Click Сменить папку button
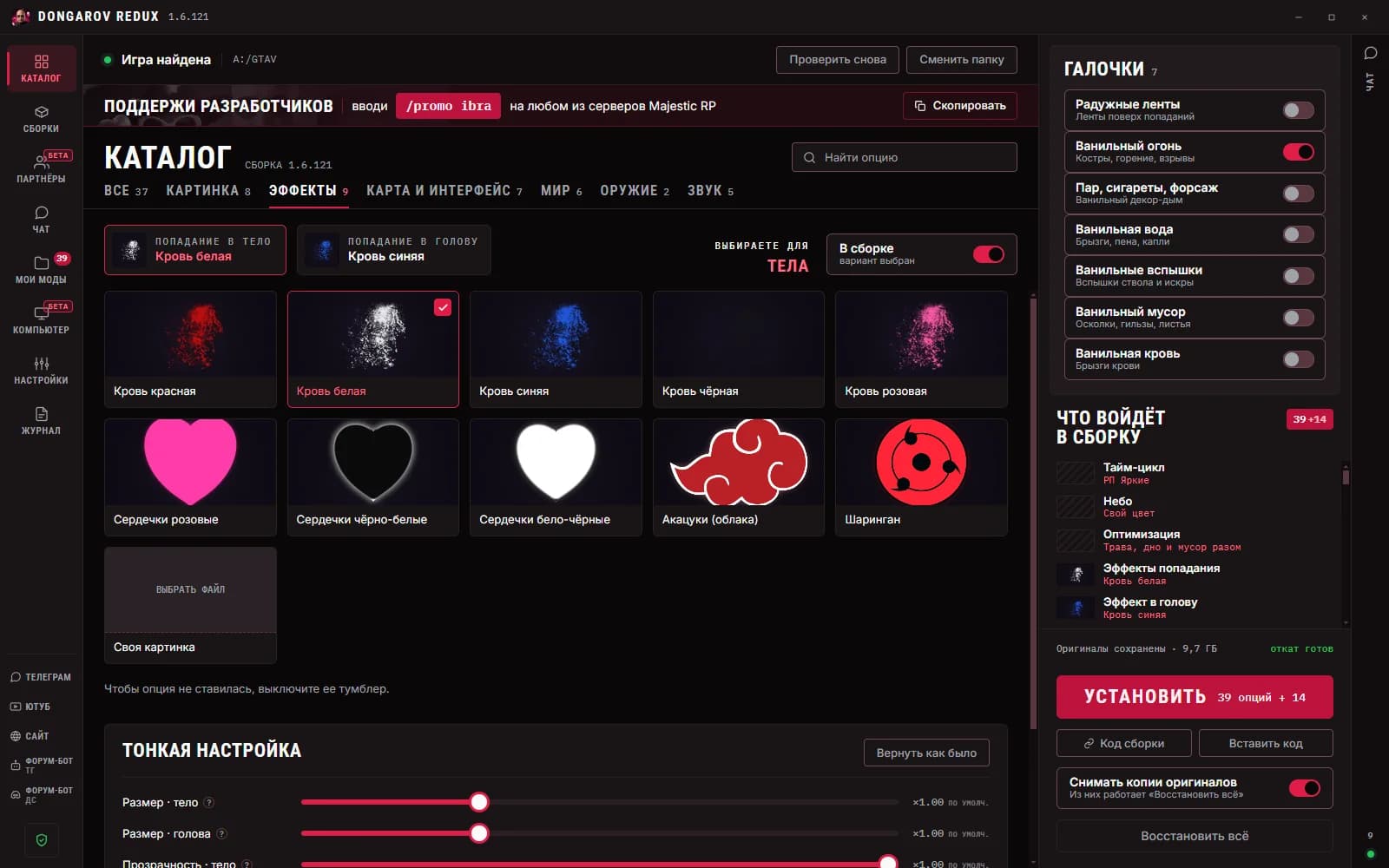The width and height of the screenshot is (1389, 868). point(961,60)
